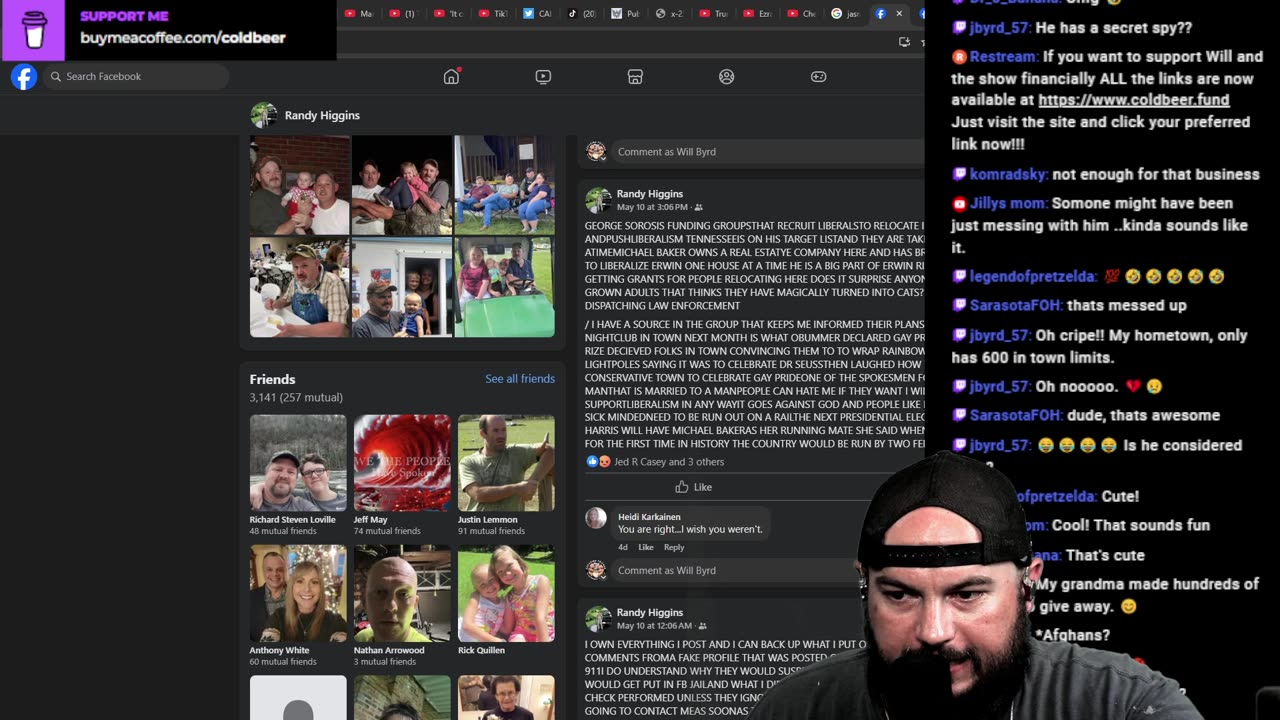The width and height of the screenshot is (1280, 720).
Task: Open Randy Higgins name on second post
Action: (650, 613)
